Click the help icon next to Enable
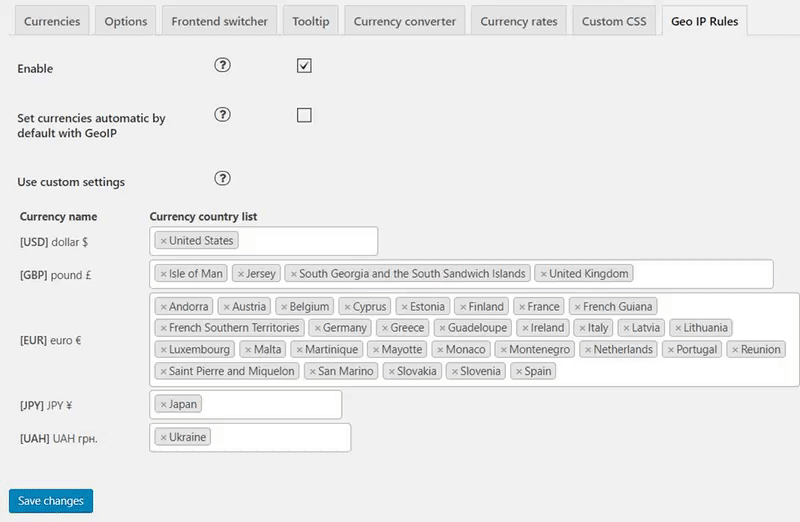The width and height of the screenshot is (800, 522). [x=222, y=65]
